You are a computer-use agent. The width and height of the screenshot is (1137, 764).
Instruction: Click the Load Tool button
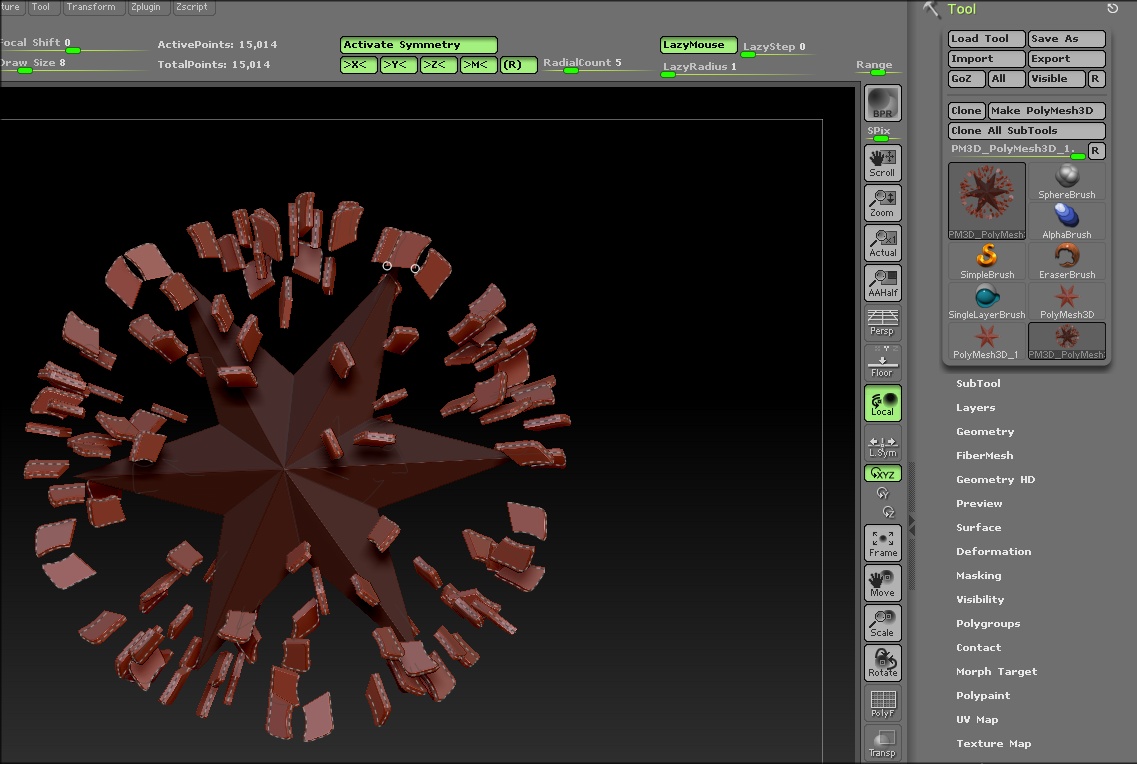pyautogui.click(x=986, y=39)
